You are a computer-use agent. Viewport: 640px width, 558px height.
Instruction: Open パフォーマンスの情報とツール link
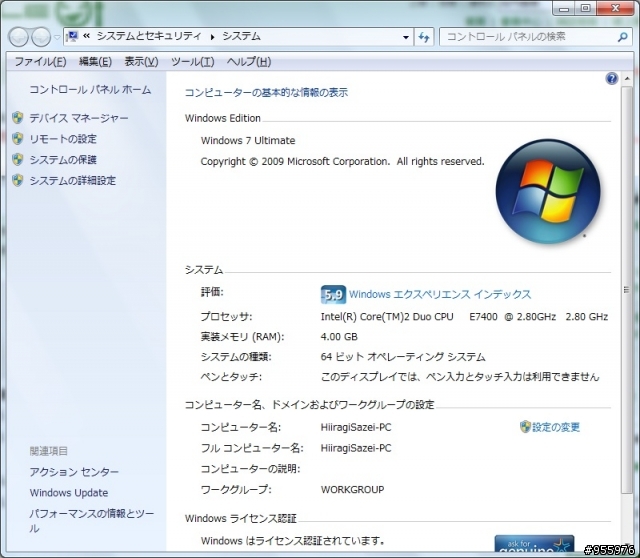91,521
